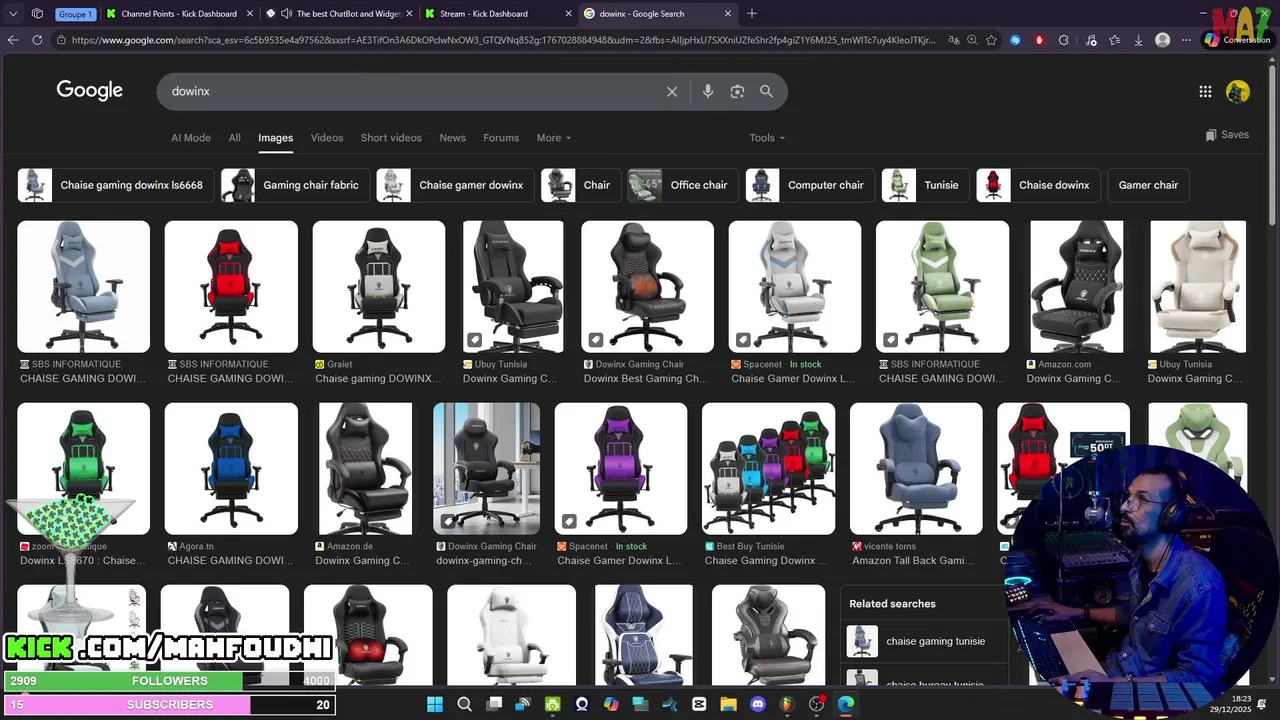Image resolution: width=1280 pixels, height=720 pixels.
Task: Switch to the News results tab
Action: (452, 138)
